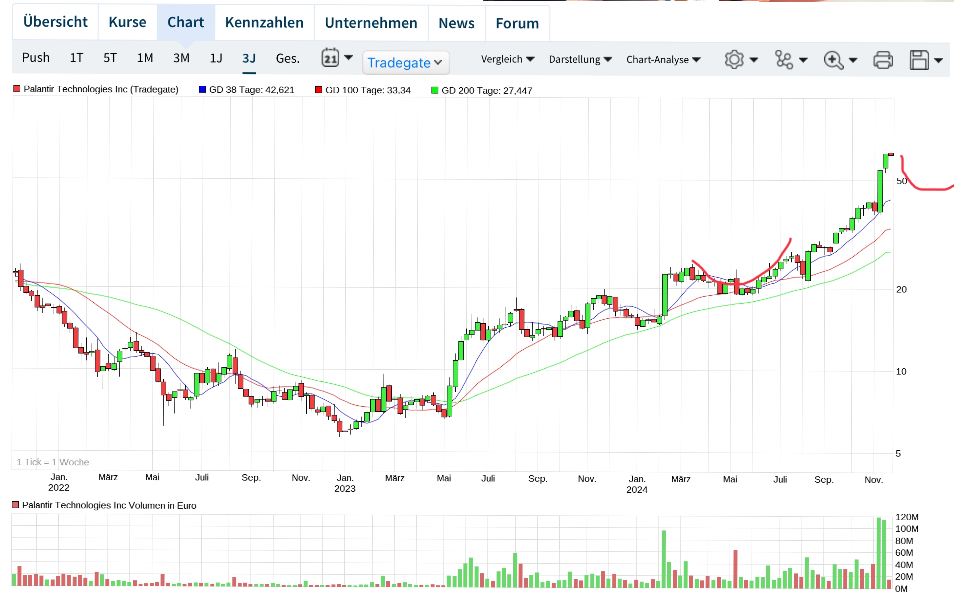The width and height of the screenshot is (954, 599).
Task: Click the red GD 100 Tage swatch
Action: point(318,89)
